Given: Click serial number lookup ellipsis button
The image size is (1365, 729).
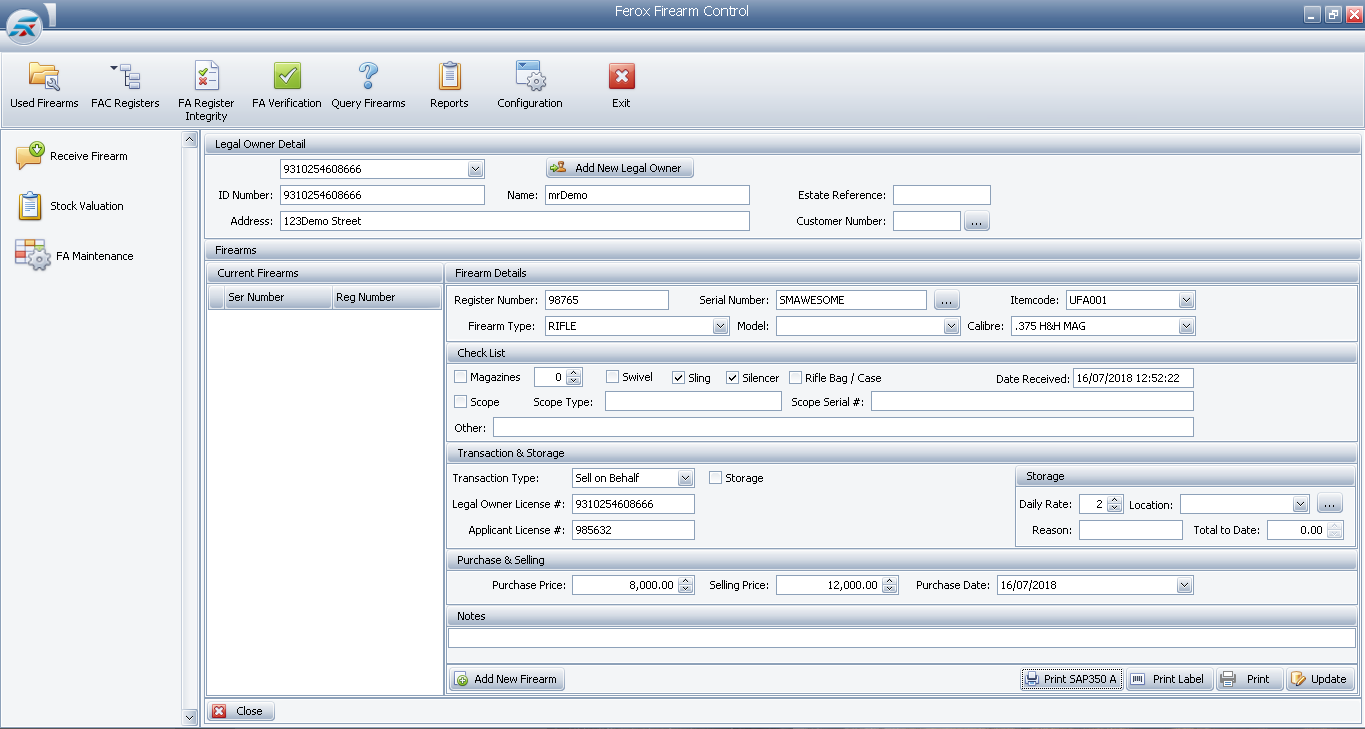Looking at the screenshot, I should point(947,300).
